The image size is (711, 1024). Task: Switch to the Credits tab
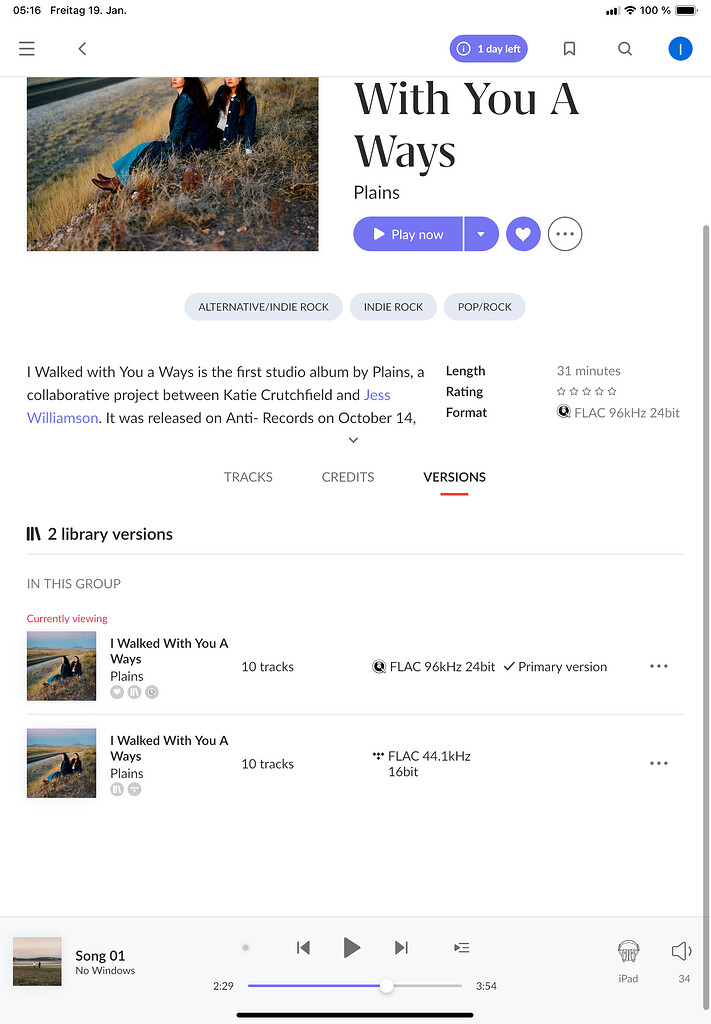point(347,477)
